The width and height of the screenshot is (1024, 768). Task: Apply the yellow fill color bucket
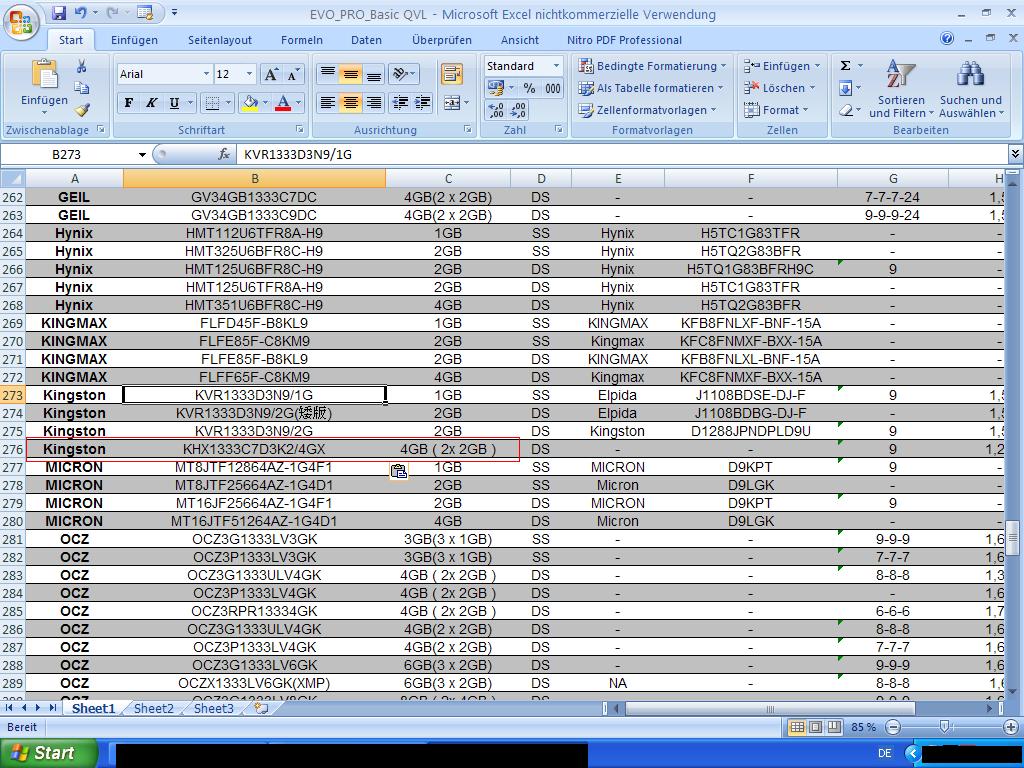pyautogui.click(x=249, y=103)
